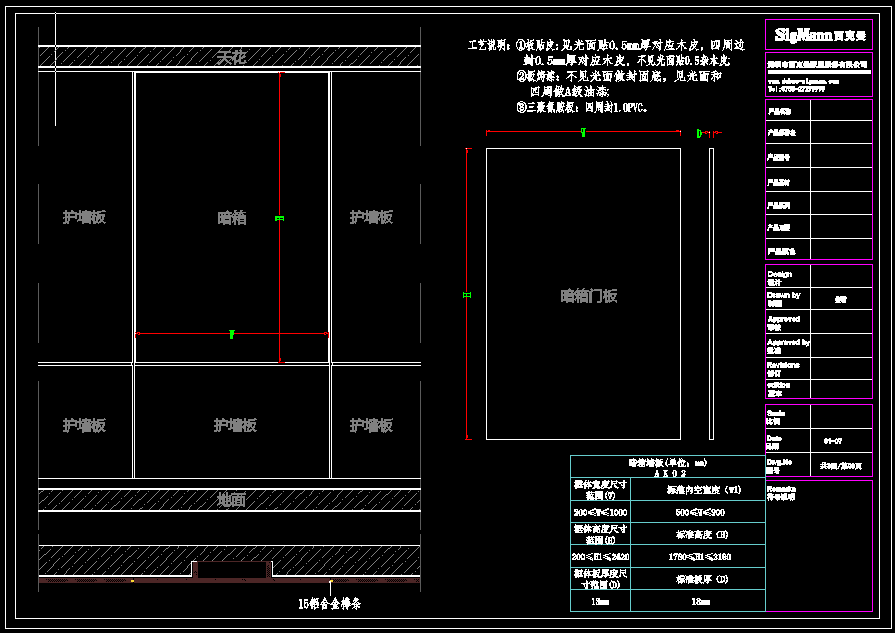Screen dimensions: 895x633
Task: Select the green height marker left of 暗箱门板
Action: (467, 293)
